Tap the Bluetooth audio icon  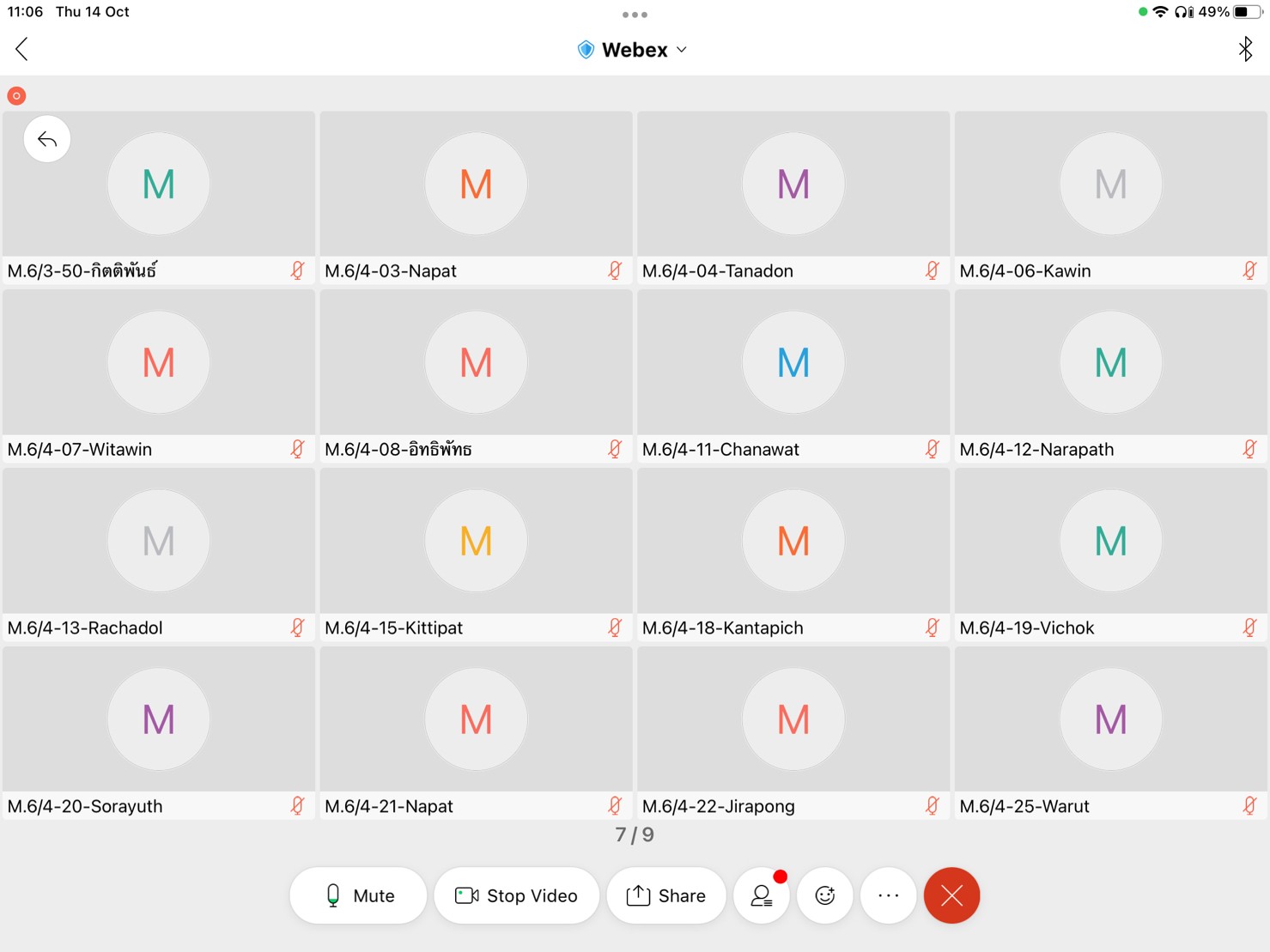pyautogui.click(x=1245, y=49)
